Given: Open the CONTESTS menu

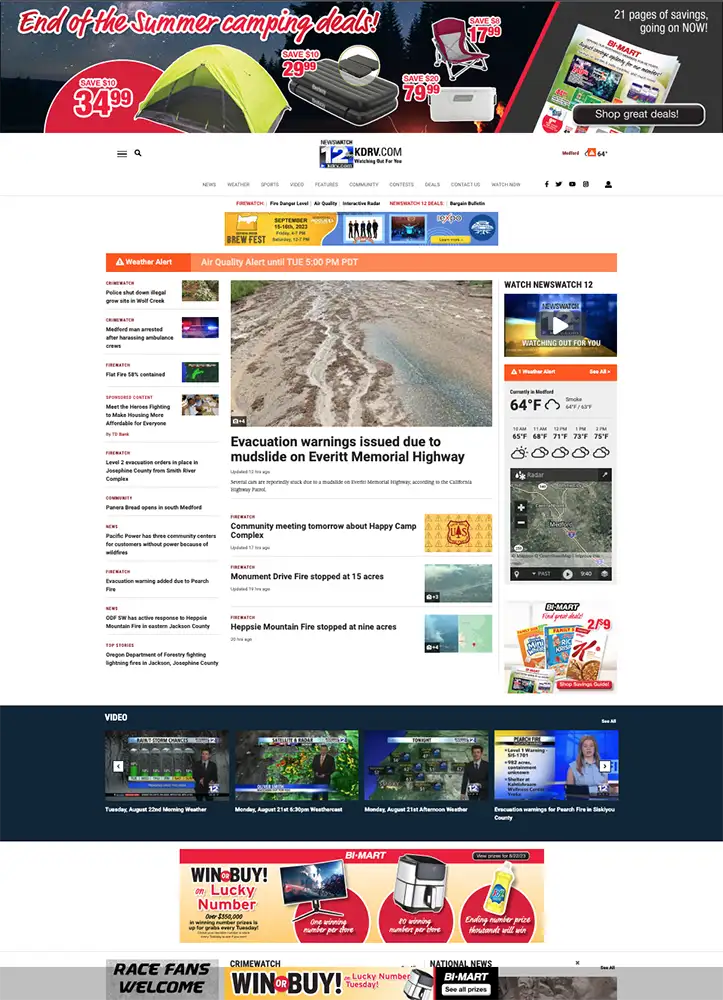Looking at the screenshot, I should 402,184.
